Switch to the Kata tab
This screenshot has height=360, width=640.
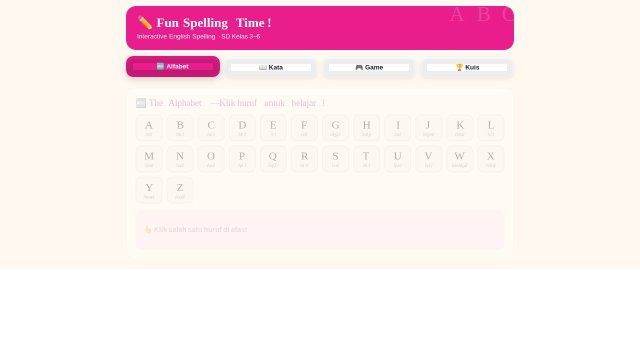(x=271, y=68)
